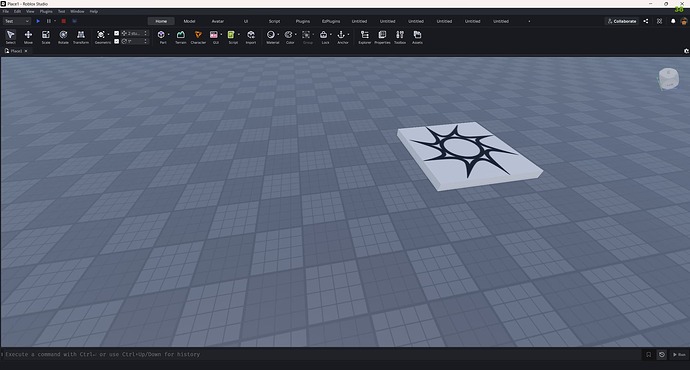Viewport: 690px width, 370px height.
Task: Switch to the Model ribbon tab
Action: pos(189,21)
